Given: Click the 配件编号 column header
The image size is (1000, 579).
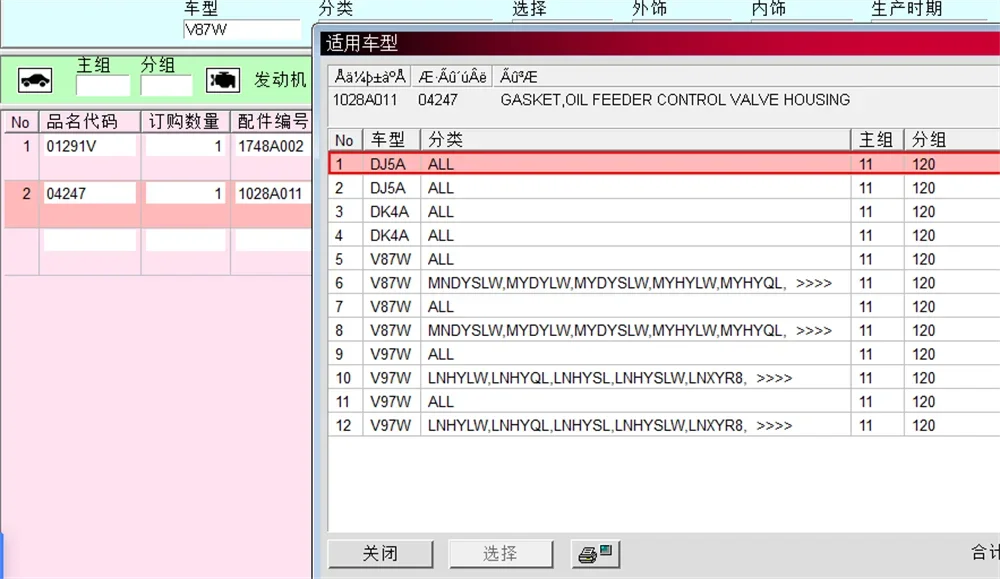Looking at the screenshot, I should point(272,121).
